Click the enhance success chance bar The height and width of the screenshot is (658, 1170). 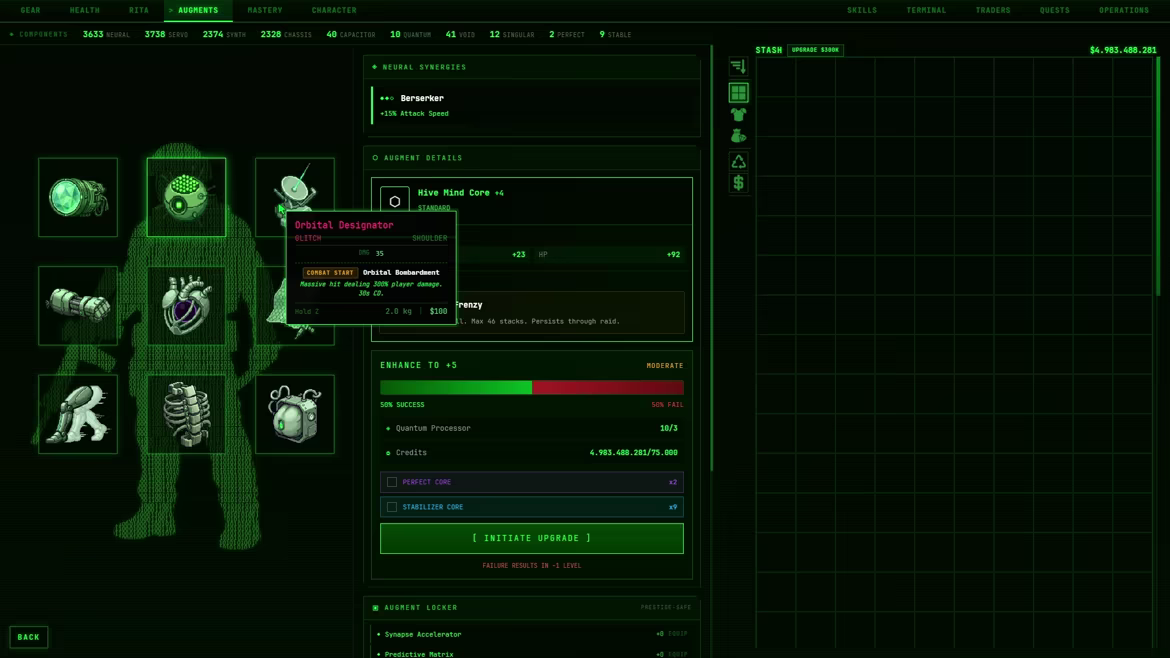[x=531, y=387]
